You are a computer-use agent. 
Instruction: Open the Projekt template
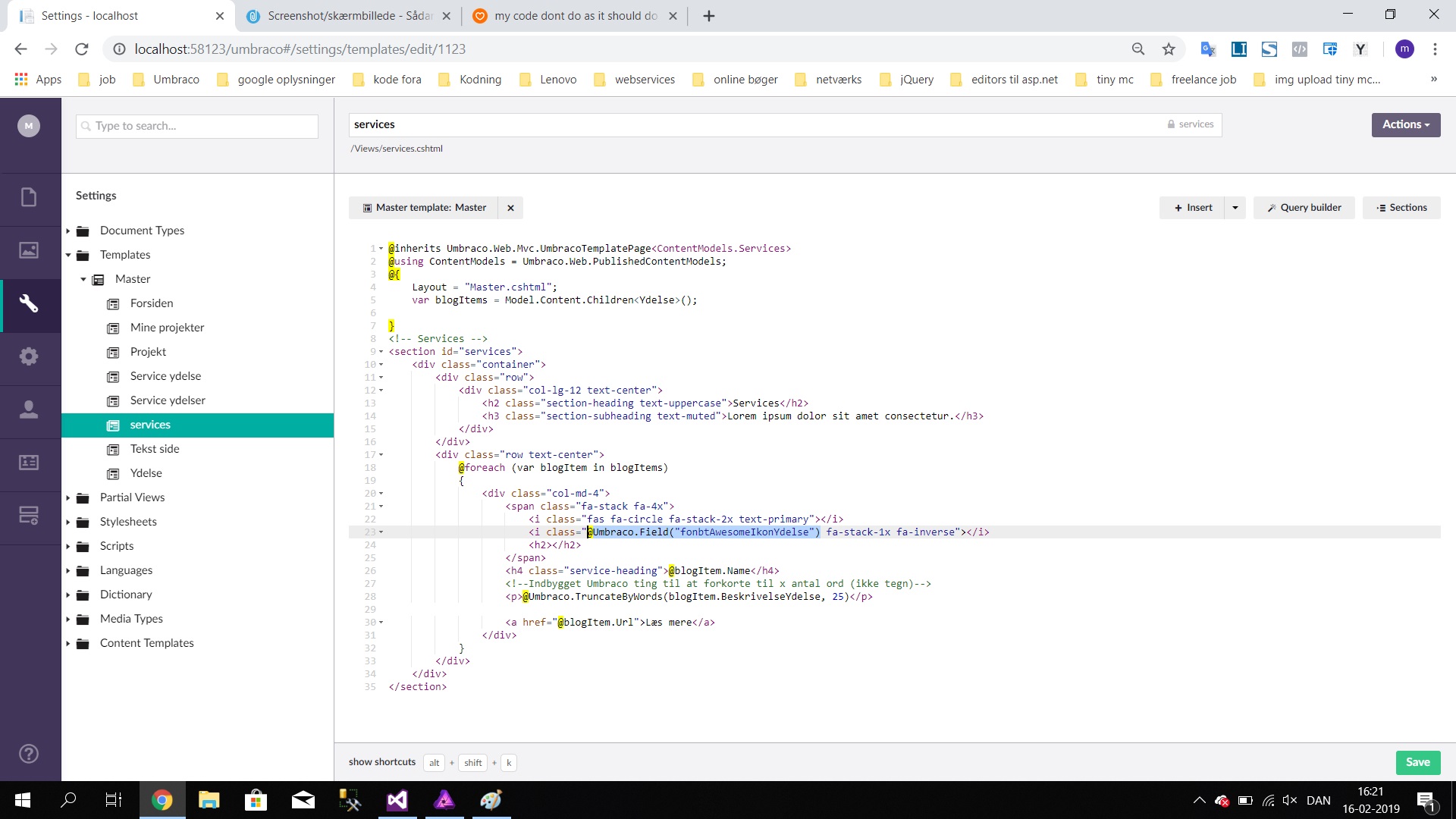point(148,352)
